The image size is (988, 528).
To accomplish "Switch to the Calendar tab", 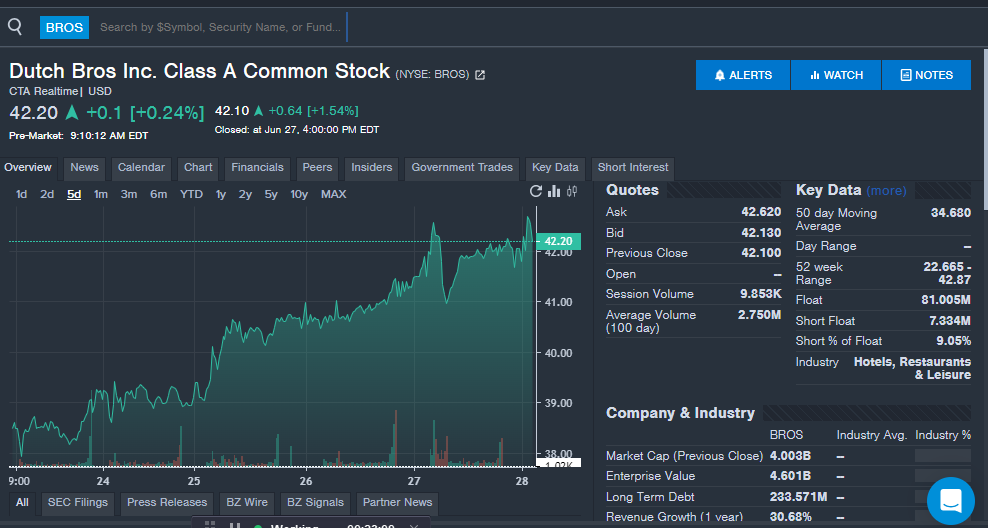I will coord(141,168).
